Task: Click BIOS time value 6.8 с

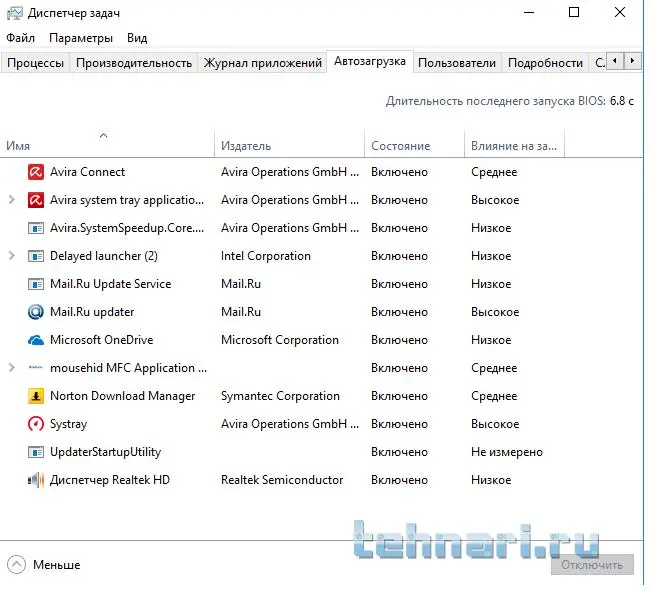Action: (622, 101)
